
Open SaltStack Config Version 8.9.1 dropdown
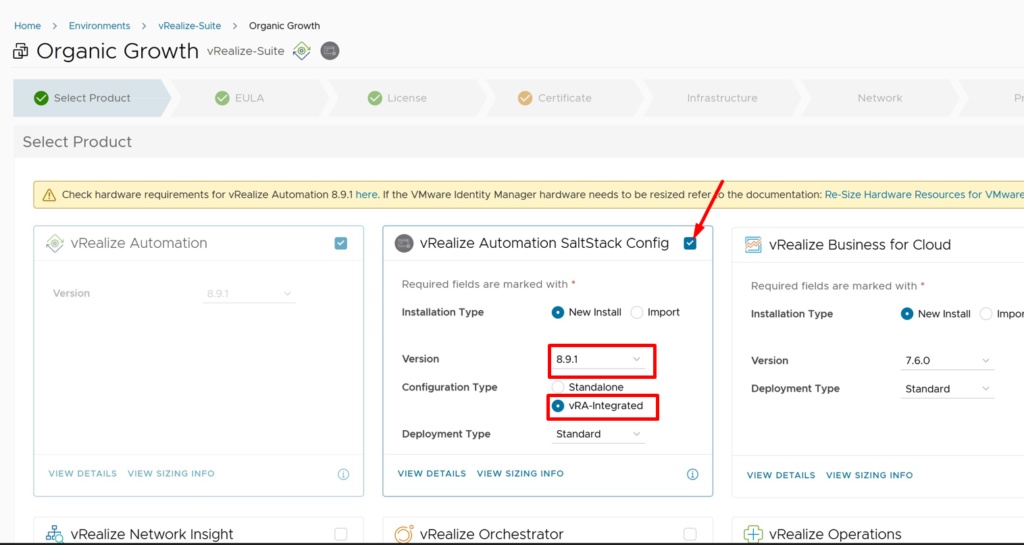[x=598, y=360]
